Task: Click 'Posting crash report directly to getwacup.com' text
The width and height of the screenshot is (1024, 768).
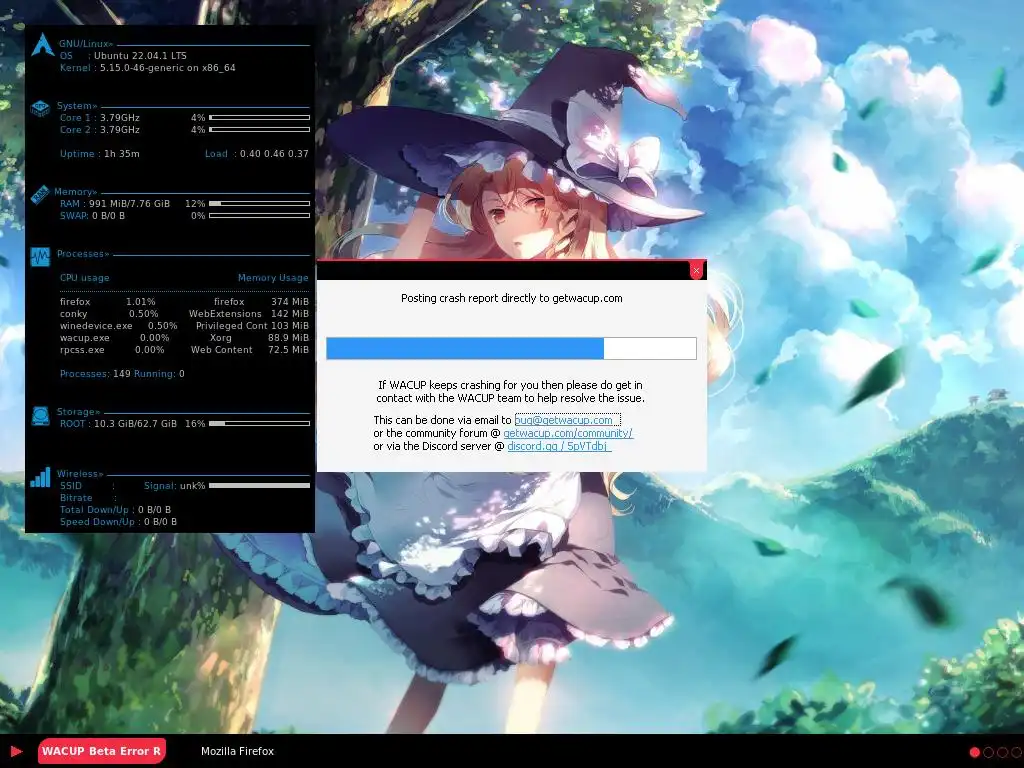Action: [511, 298]
